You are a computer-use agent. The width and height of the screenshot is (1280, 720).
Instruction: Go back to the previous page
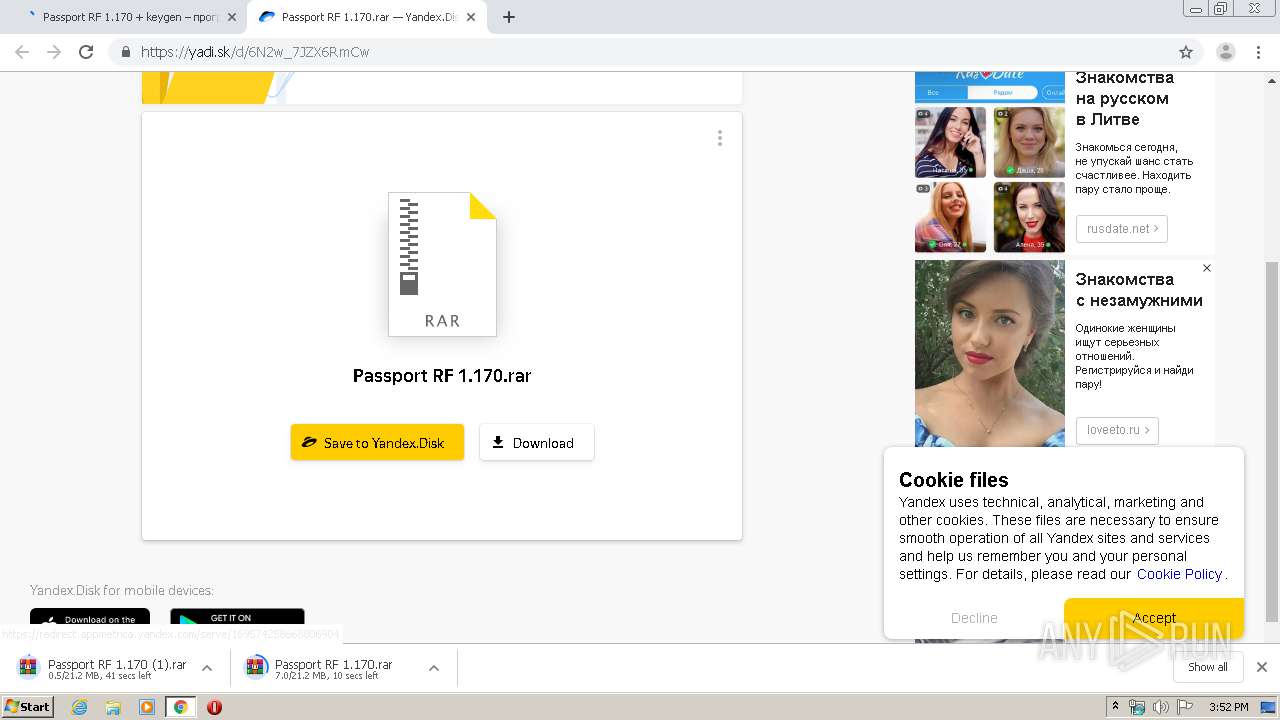click(22, 52)
